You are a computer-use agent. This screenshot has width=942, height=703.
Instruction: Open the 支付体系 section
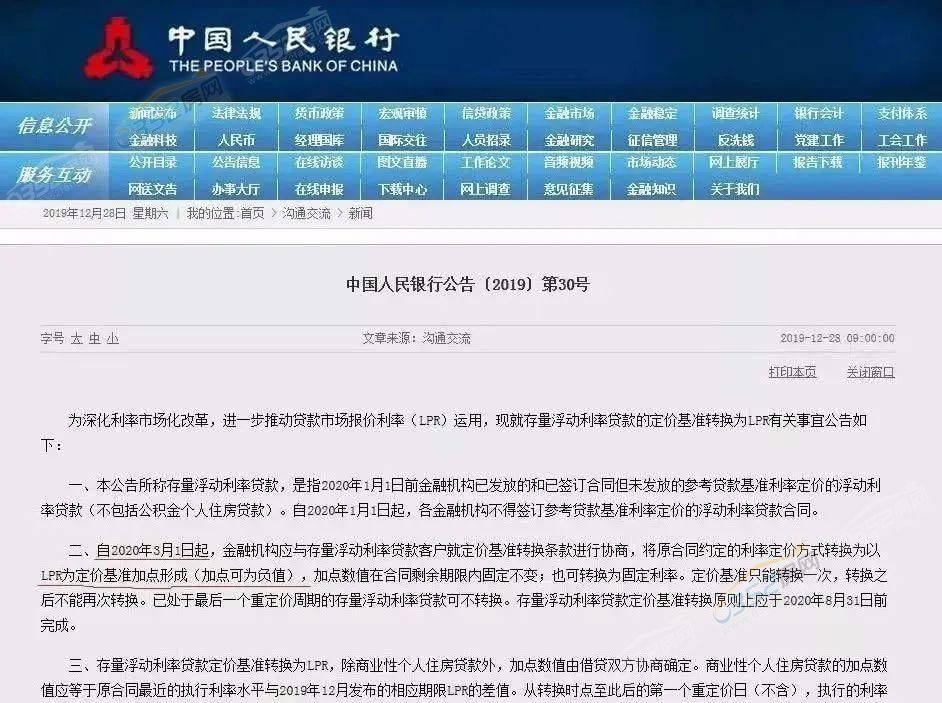[x=902, y=114]
